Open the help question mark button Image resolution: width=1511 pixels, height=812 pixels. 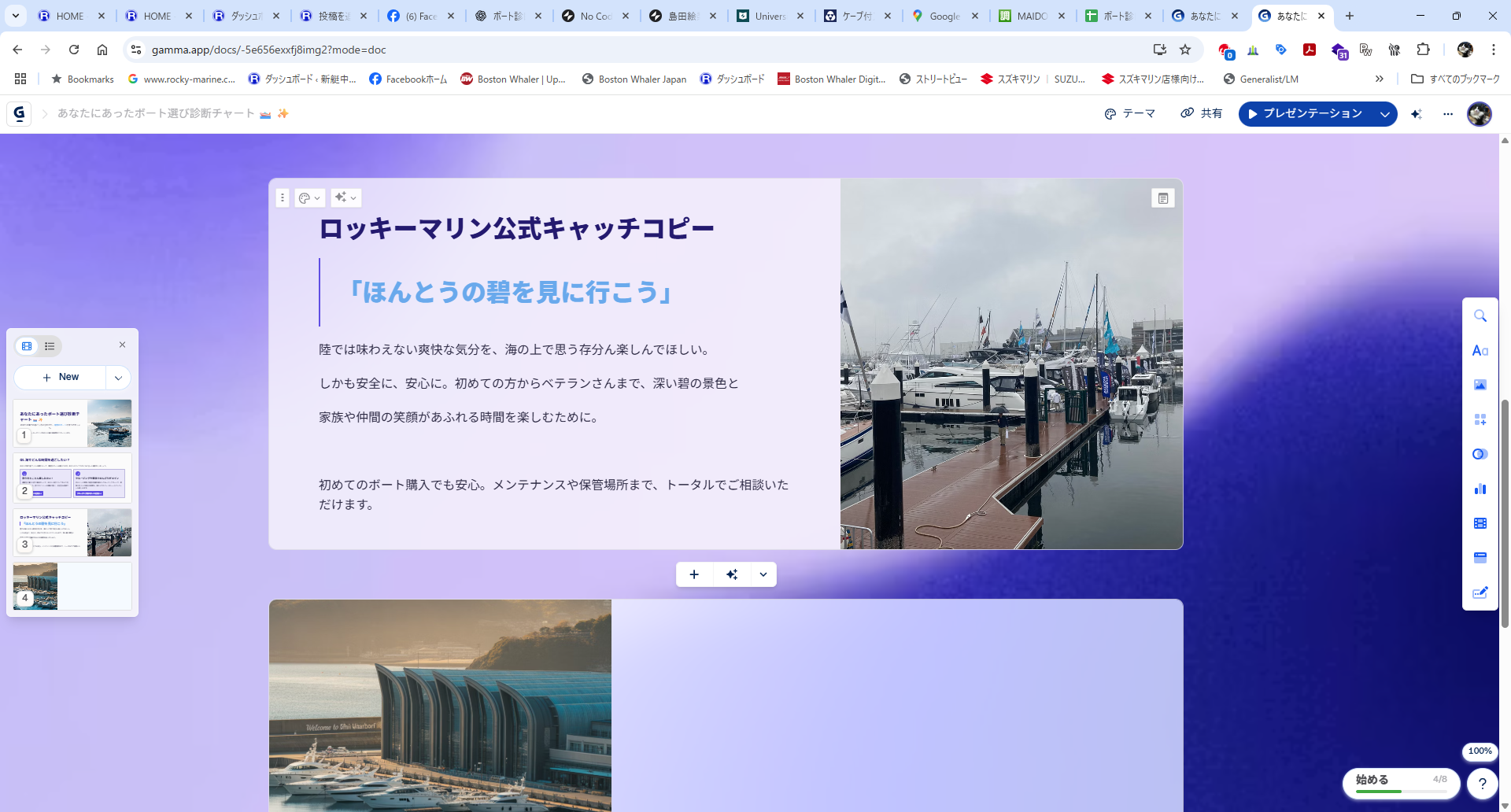click(x=1483, y=784)
